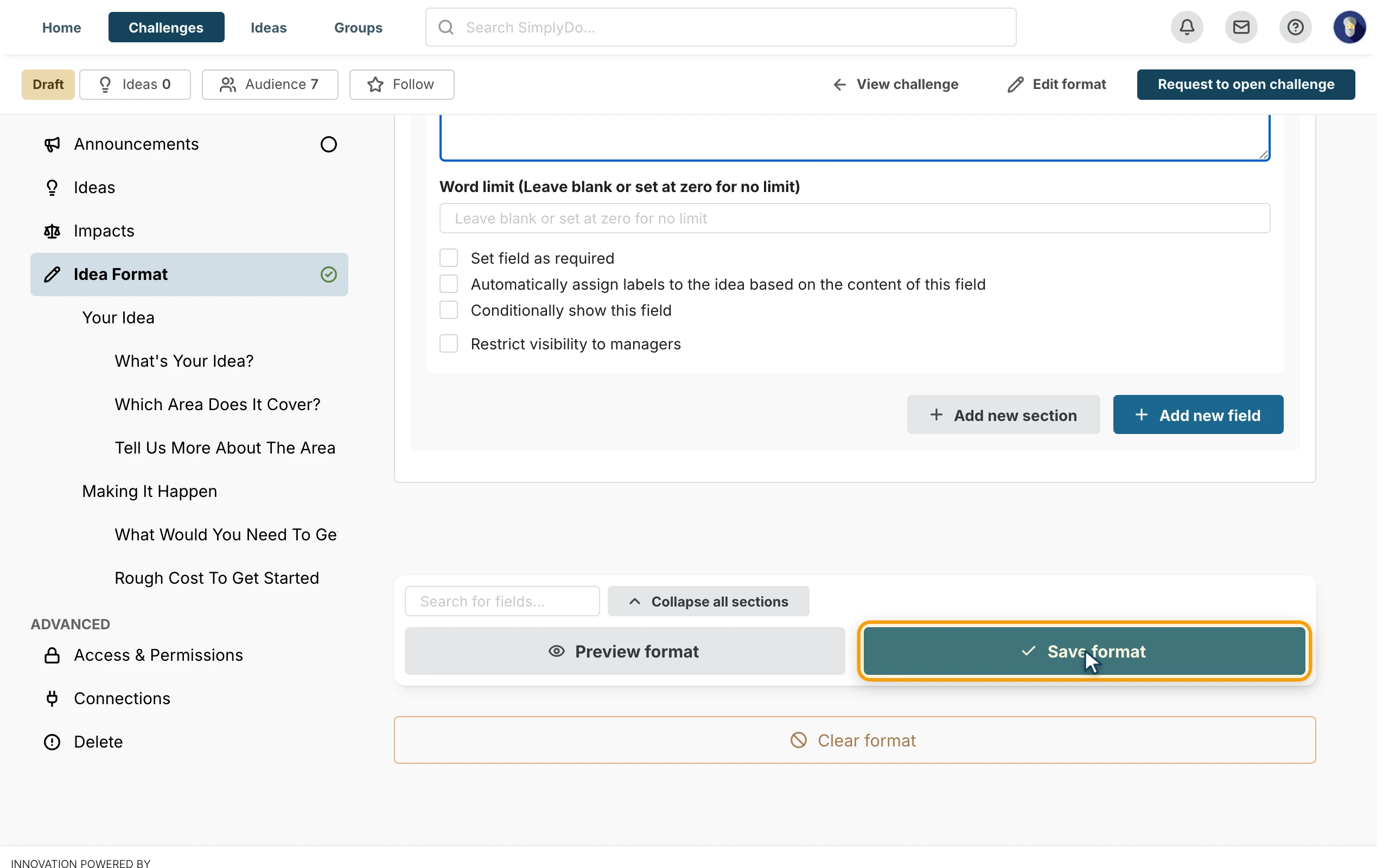Click the search magnifier icon
The height and width of the screenshot is (868, 1389).
[x=446, y=27]
